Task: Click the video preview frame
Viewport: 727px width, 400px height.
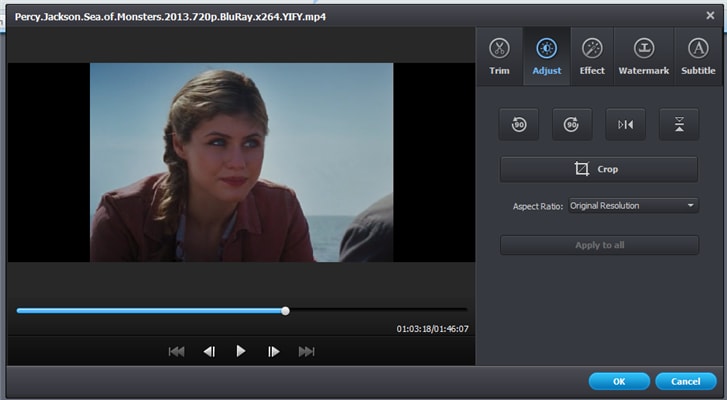Action: (x=242, y=162)
